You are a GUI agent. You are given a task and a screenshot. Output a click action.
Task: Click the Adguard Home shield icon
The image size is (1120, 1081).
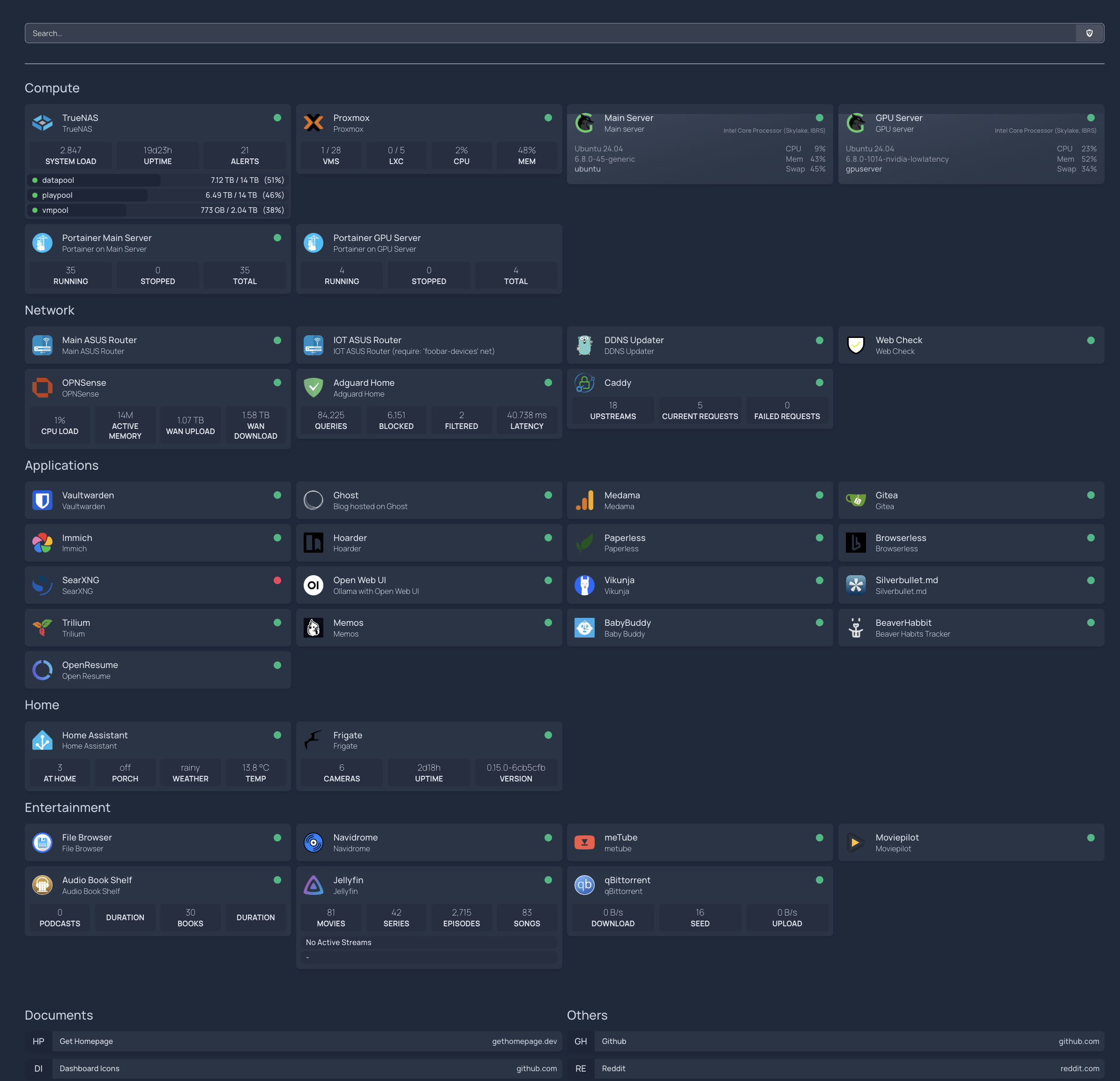coord(313,388)
